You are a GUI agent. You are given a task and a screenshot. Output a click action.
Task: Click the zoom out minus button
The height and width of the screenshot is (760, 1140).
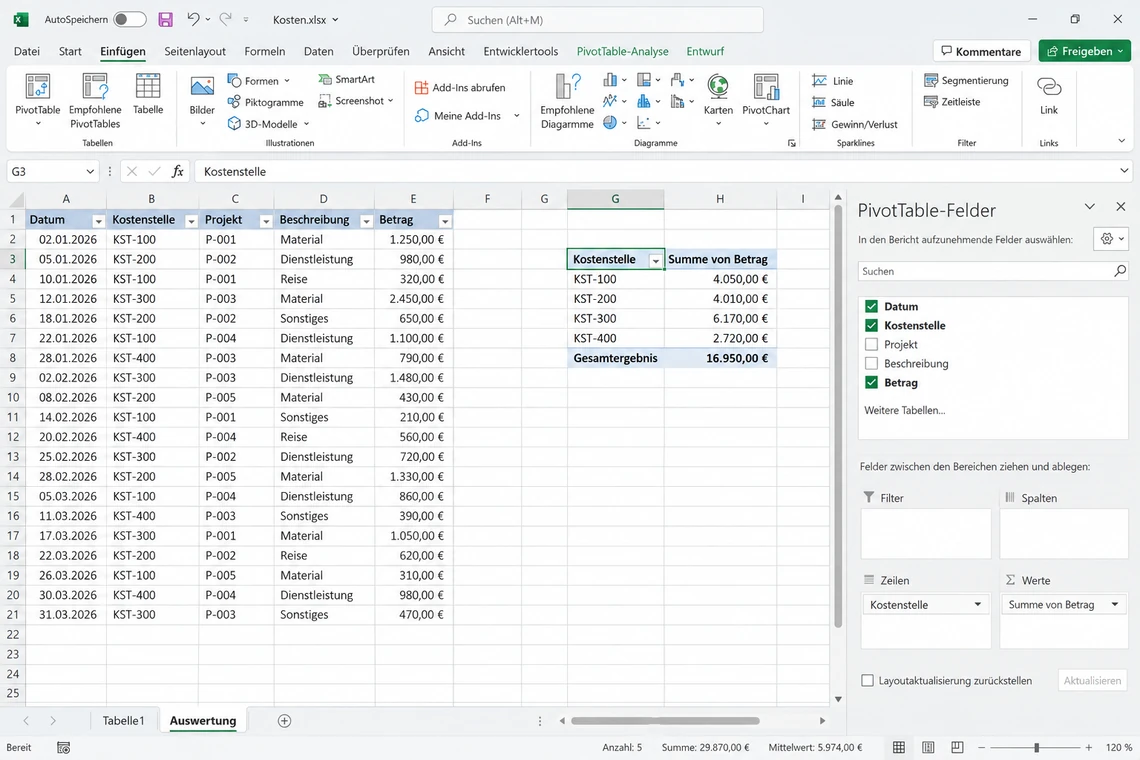(x=982, y=748)
